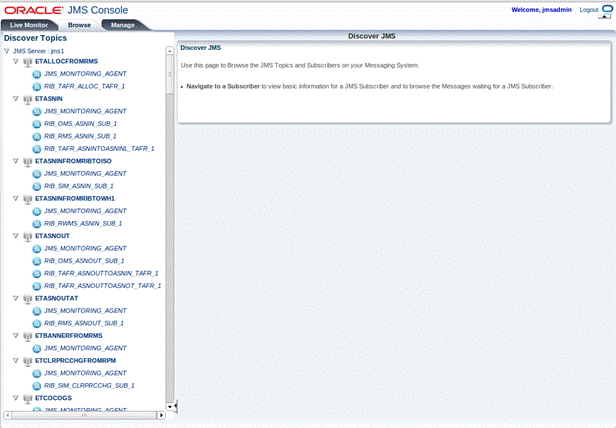
Task: Click subscriber icon for RIB_RMS_ASNIN_SUB_1
Action: 37,136
